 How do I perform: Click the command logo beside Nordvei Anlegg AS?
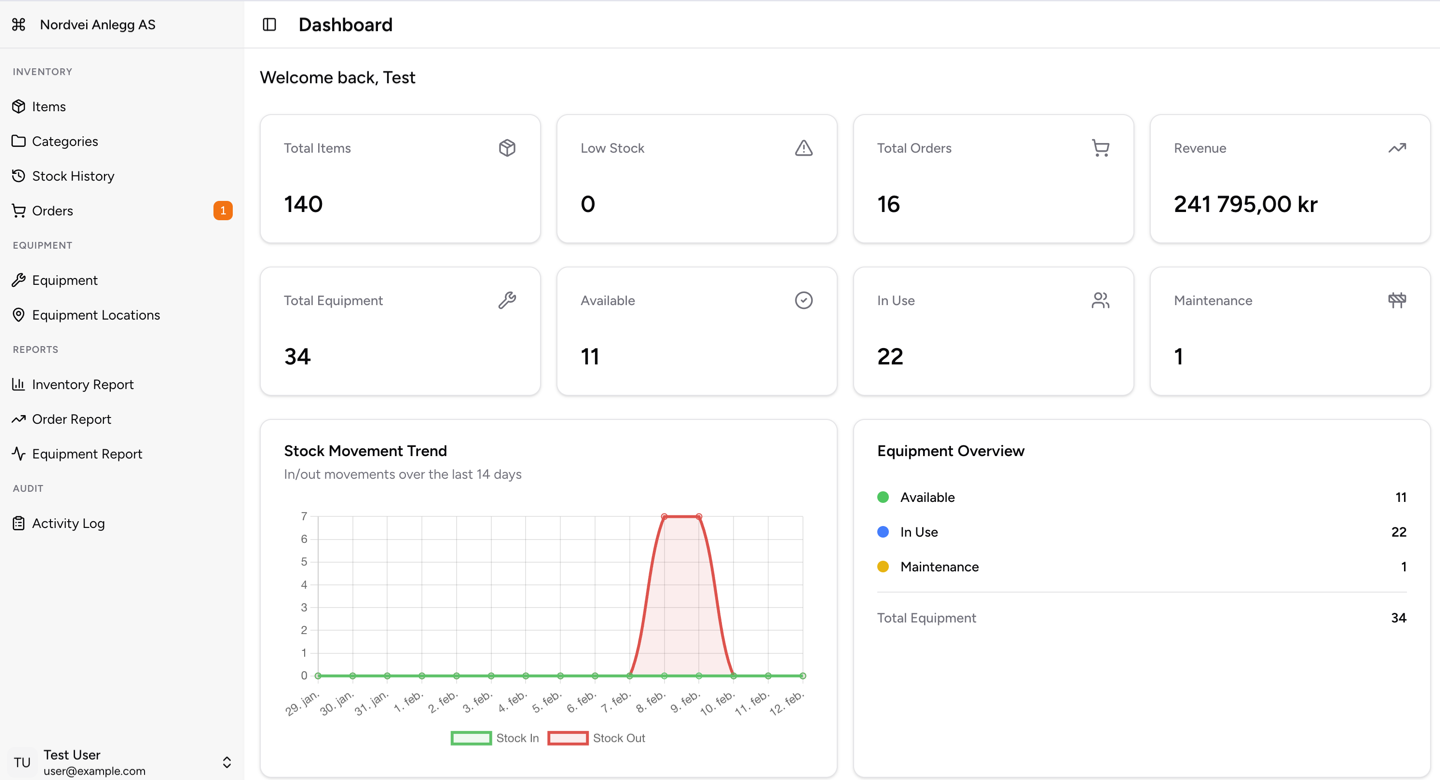18,23
